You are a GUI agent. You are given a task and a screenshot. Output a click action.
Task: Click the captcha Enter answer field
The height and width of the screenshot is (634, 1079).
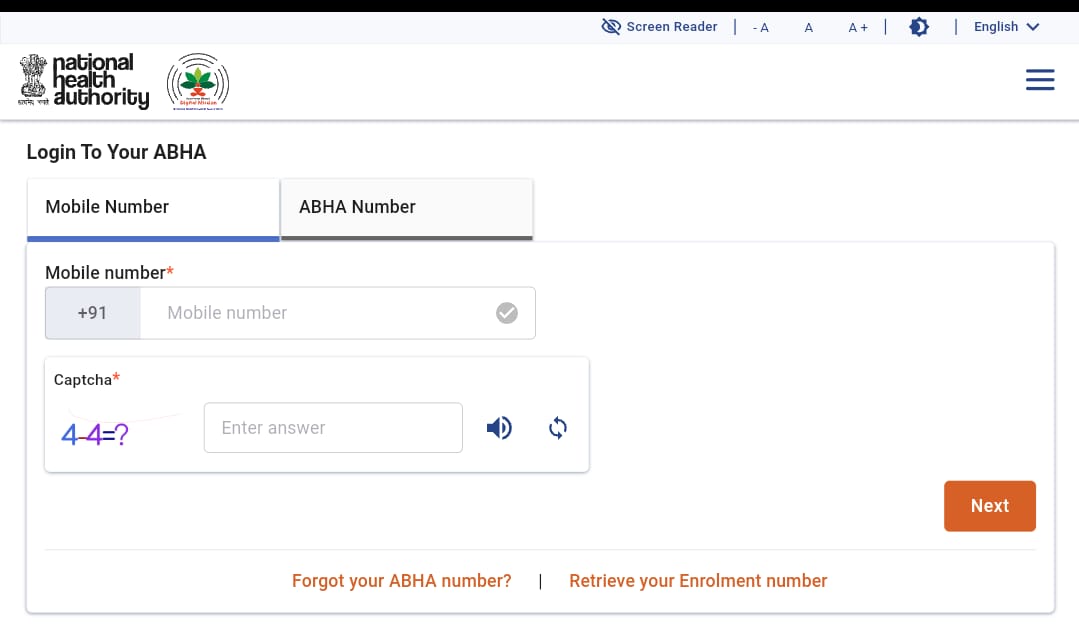pyautogui.click(x=333, y=428)
